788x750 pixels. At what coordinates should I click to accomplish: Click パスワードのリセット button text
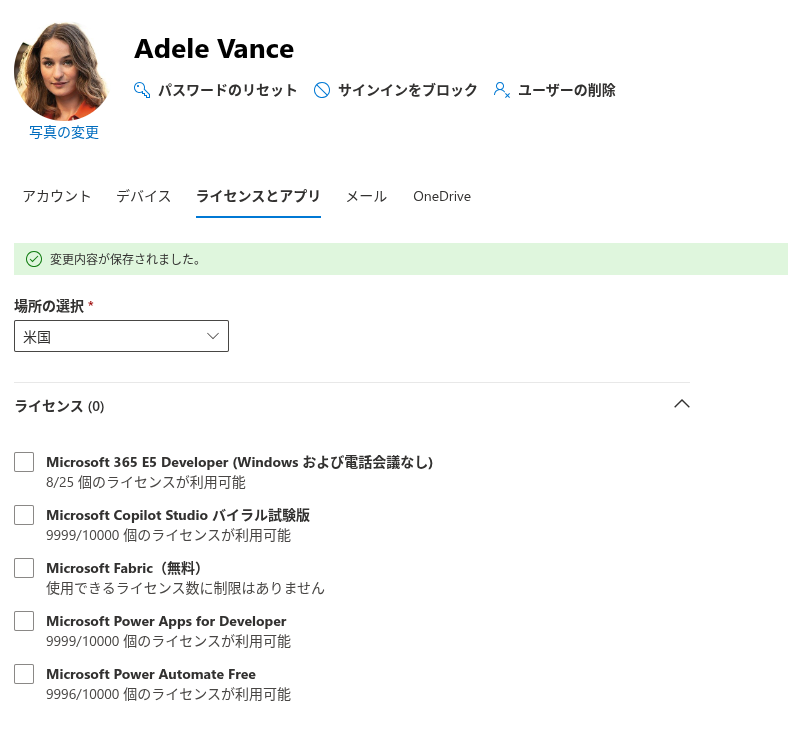228,90
